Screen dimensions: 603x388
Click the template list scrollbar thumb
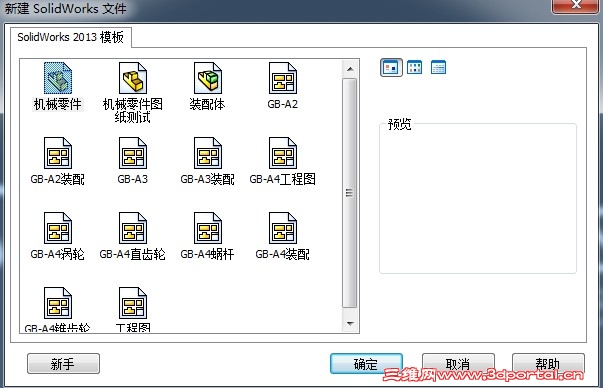click(x=350, y=193)
